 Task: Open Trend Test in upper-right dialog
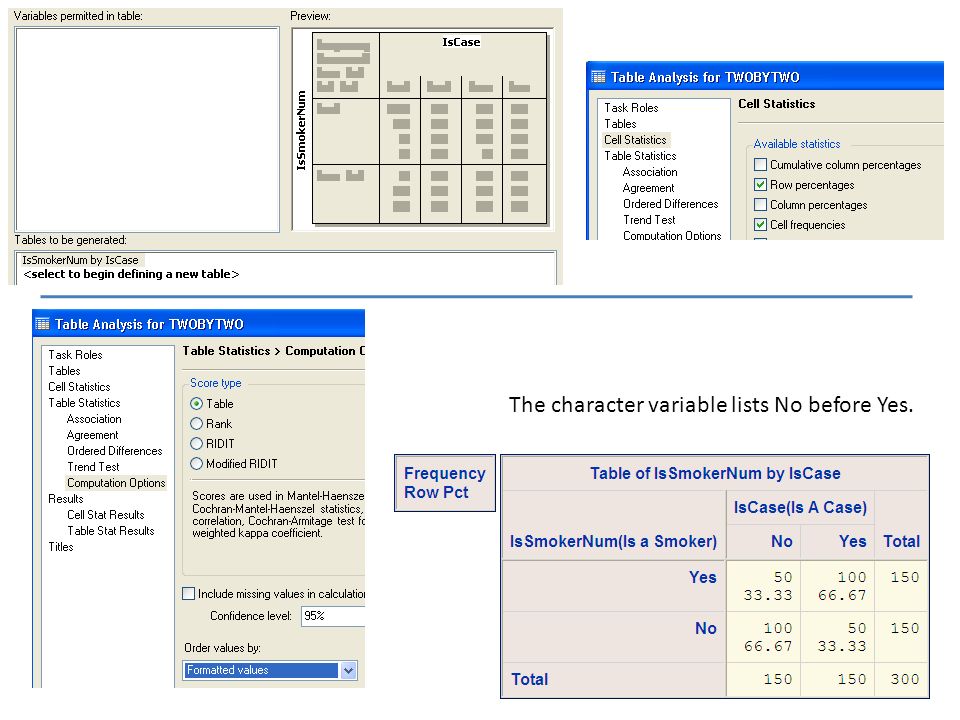(x=650, y=220)
